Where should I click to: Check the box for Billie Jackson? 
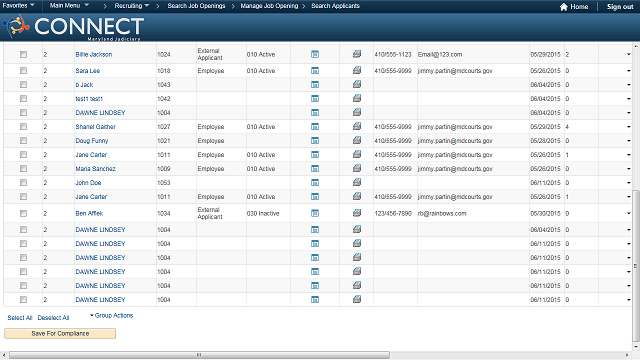(x=23, y=54)
